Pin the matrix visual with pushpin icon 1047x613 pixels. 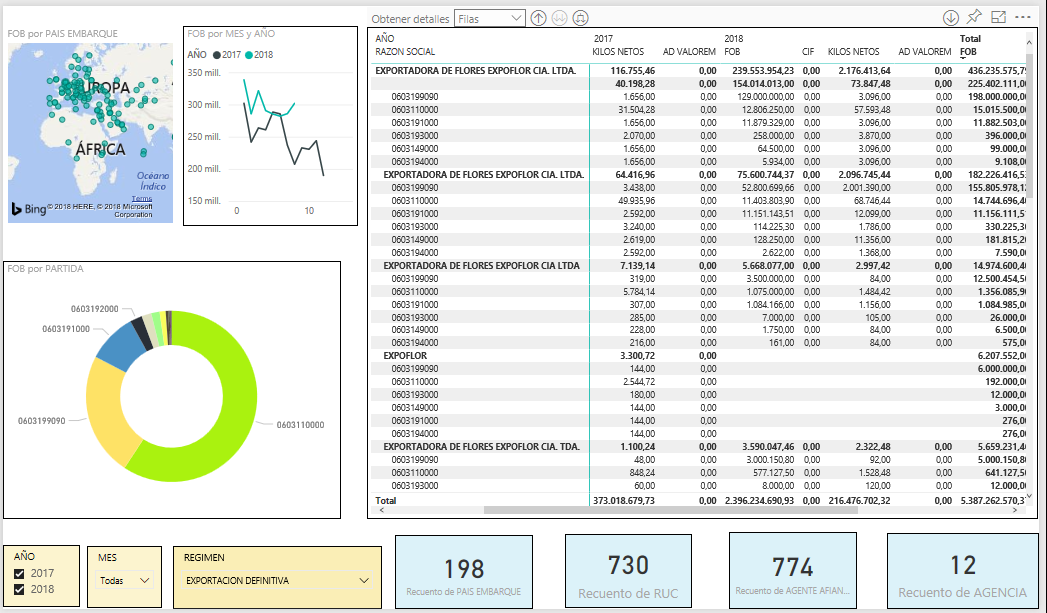(974, 17)
